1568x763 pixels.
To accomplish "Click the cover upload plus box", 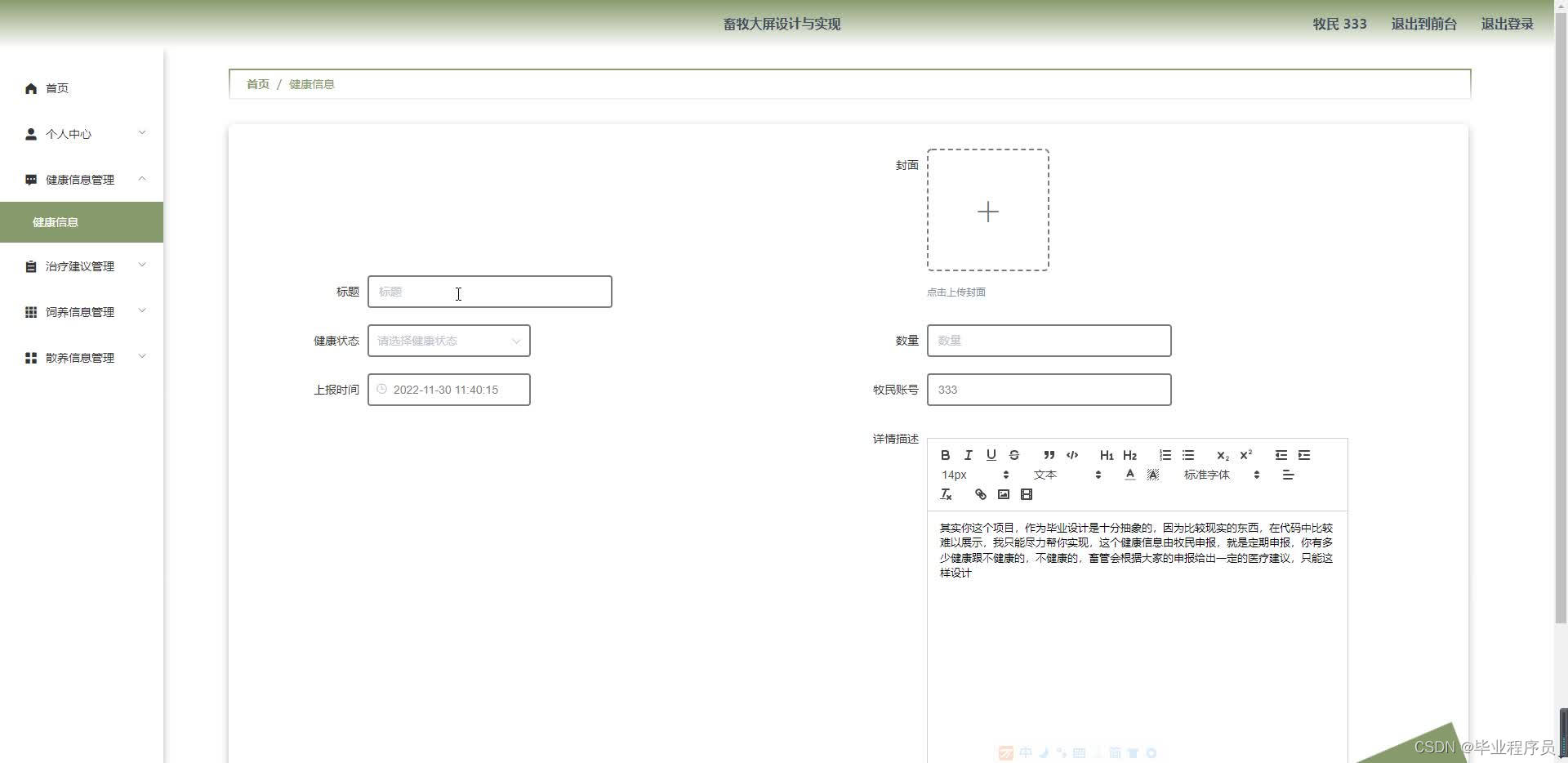I will [x=987, y=210].
